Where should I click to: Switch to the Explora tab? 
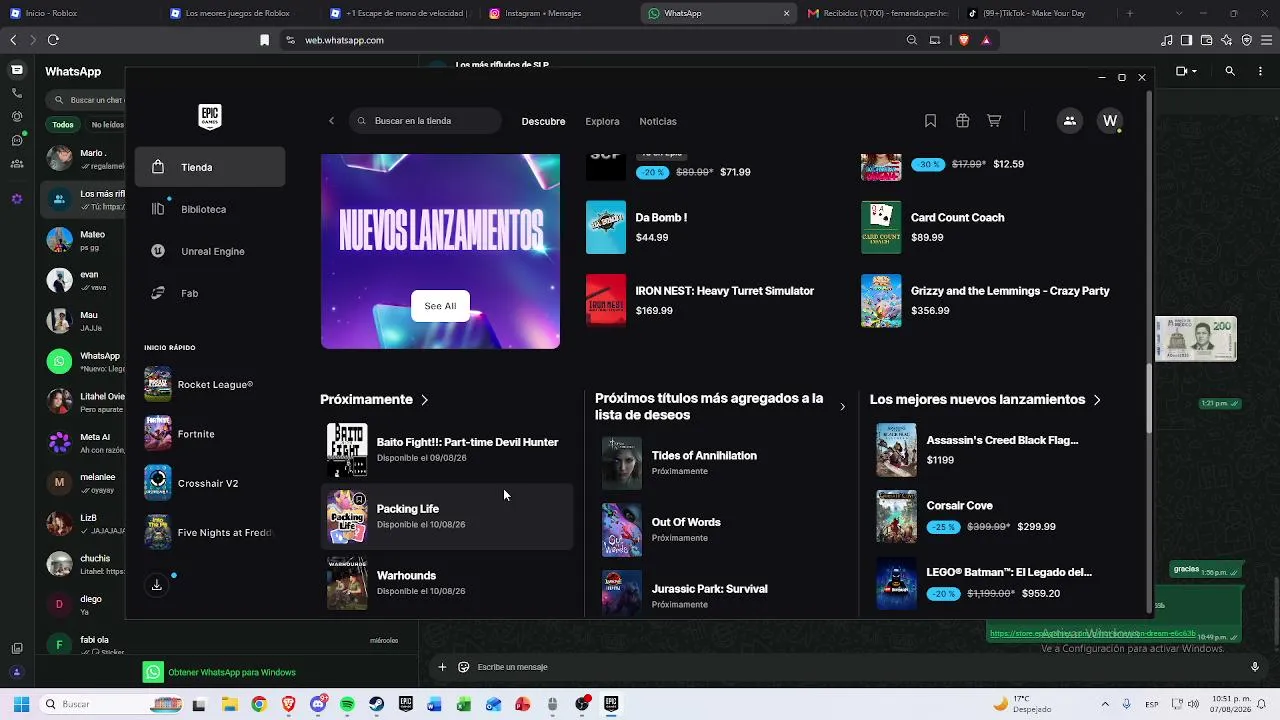[x=602, y=121]
